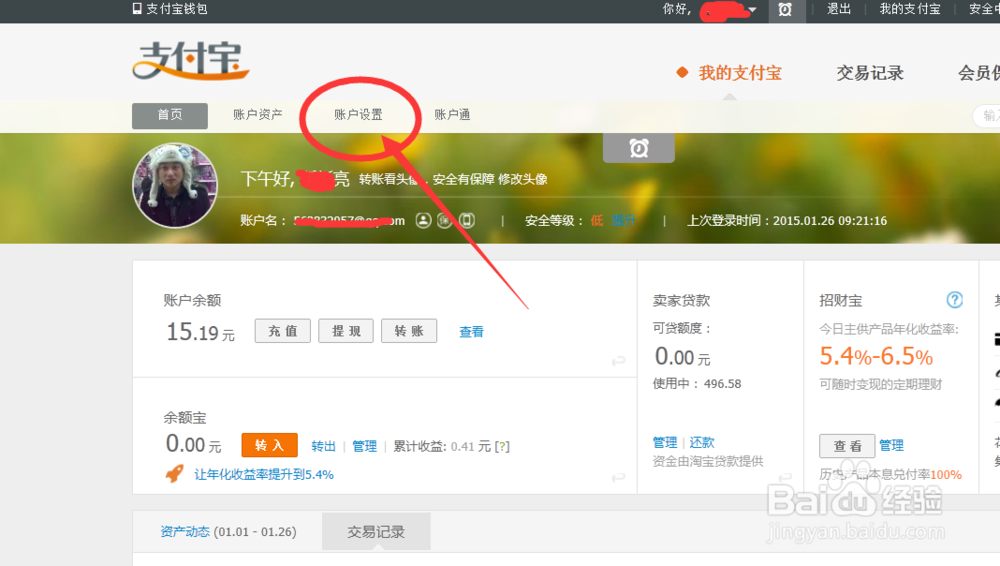Expand the username dropdown arrow in top bar
Screen dimensions: 1000x566
point(753,10)
